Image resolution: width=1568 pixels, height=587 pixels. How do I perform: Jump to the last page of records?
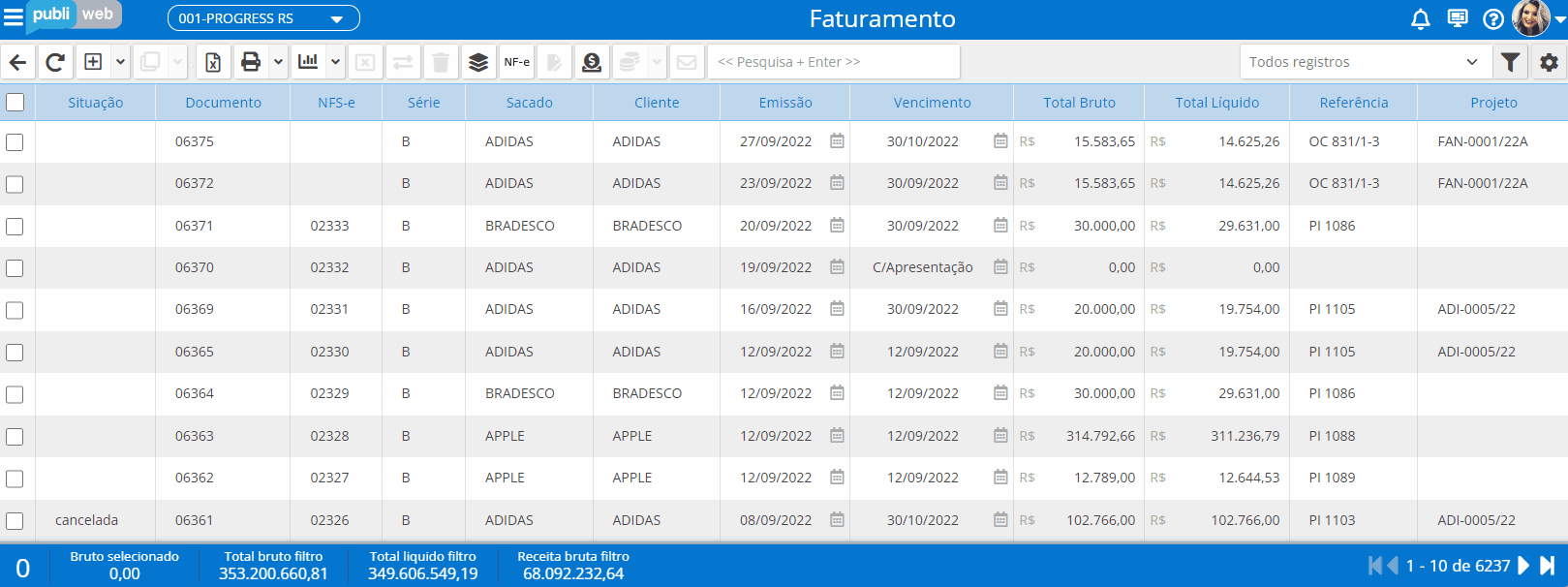(x=1547, y=566)
